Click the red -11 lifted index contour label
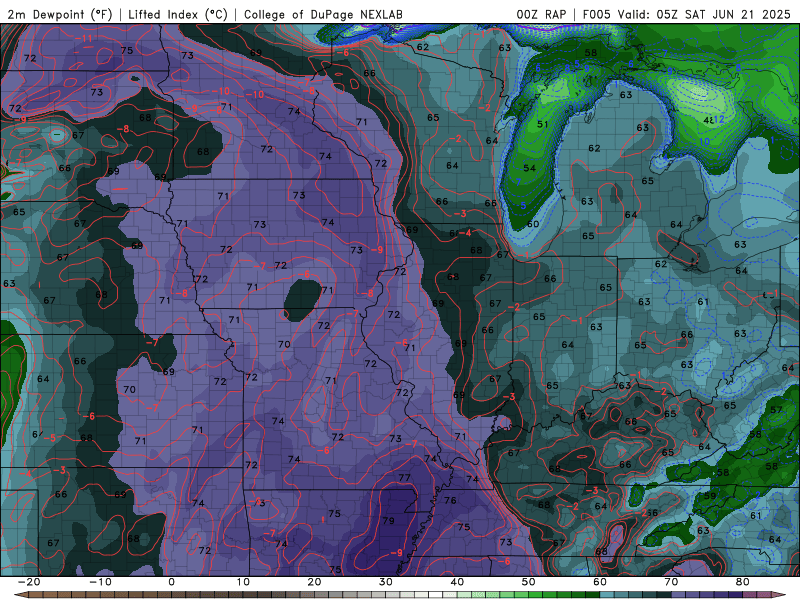This screenshot has width=800, height=600. coord(84,38)
